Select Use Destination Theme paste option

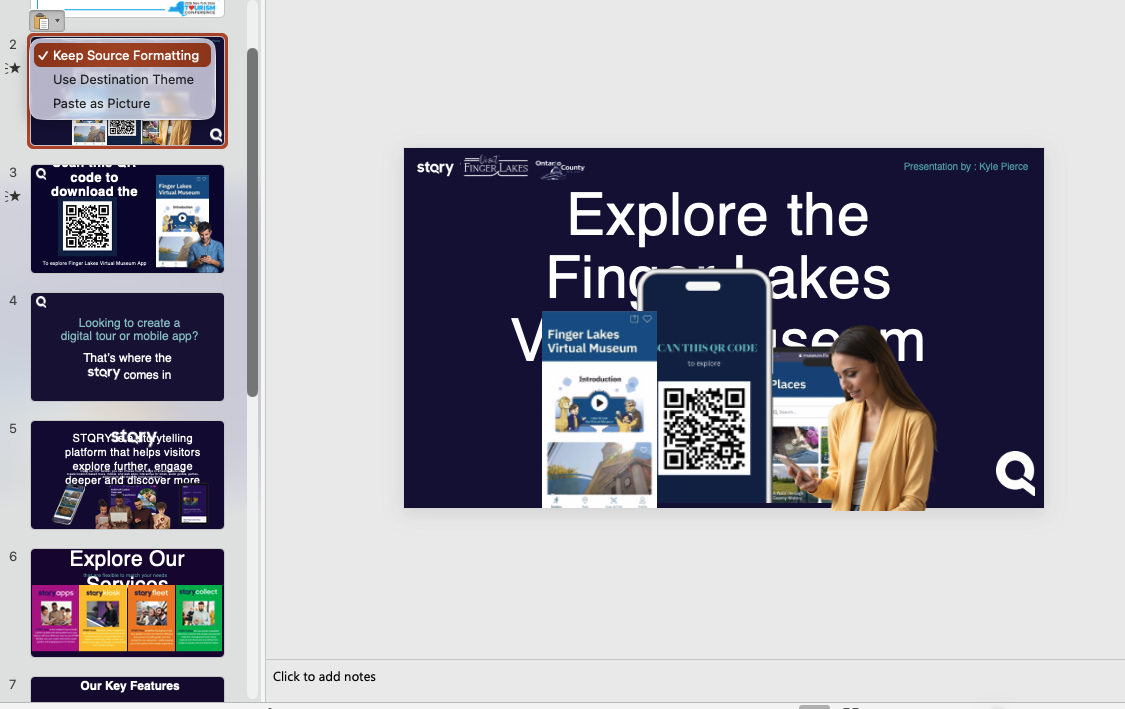coord(122,80)
